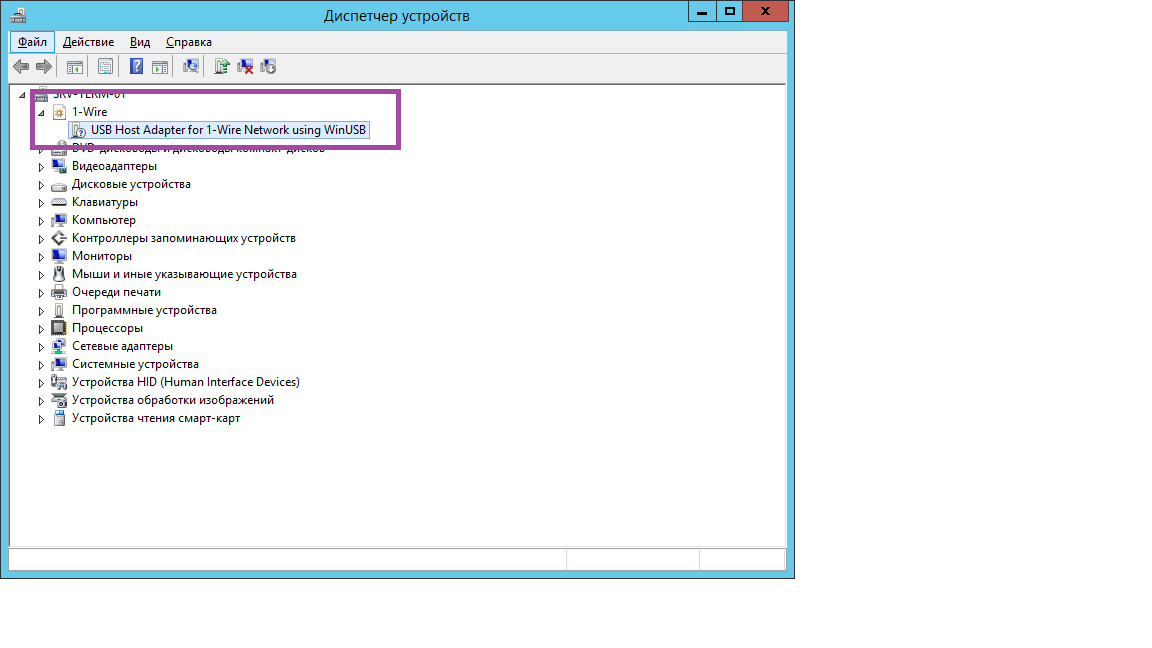The image size is (1152, 648).
Task: Open the Properties toolbar icon
Action: pyautogui.click(x=105, y=67)
